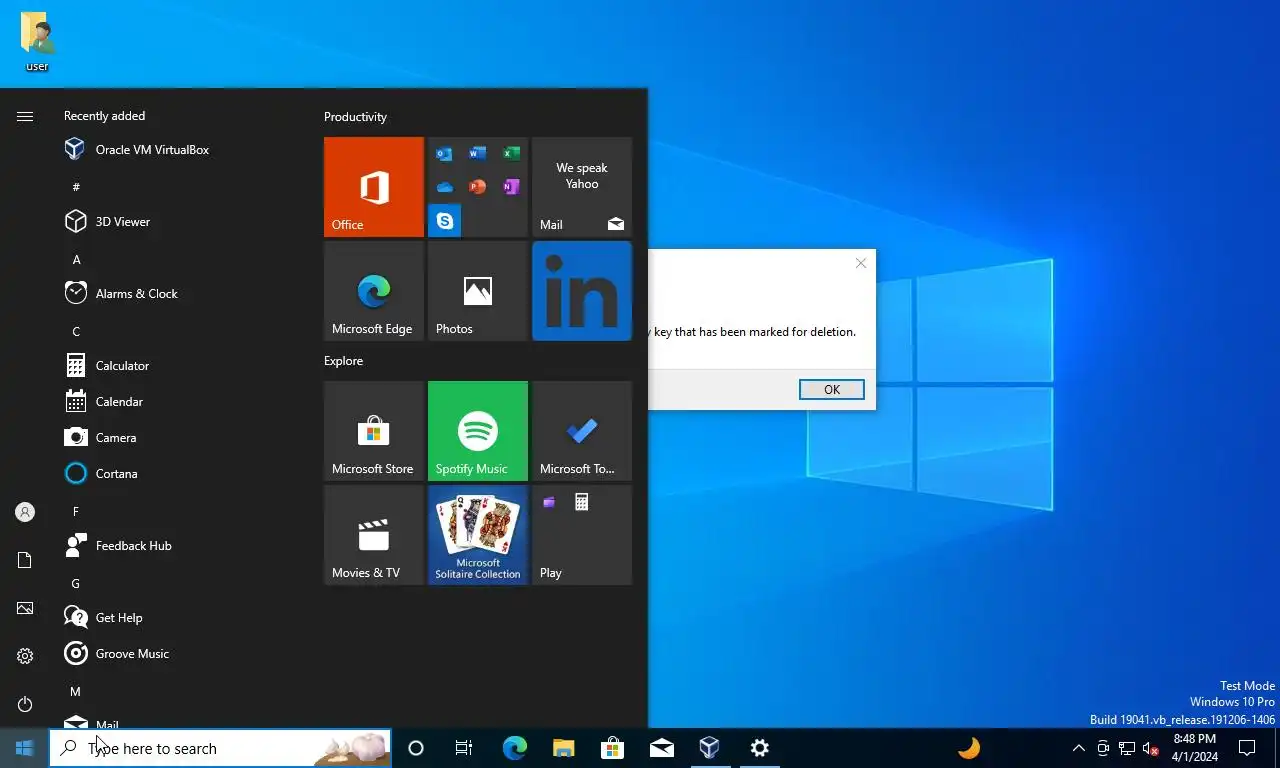Open the Movies & TV tile
The width and height of the screenshot is (1280, 768).
pos(374,535)
